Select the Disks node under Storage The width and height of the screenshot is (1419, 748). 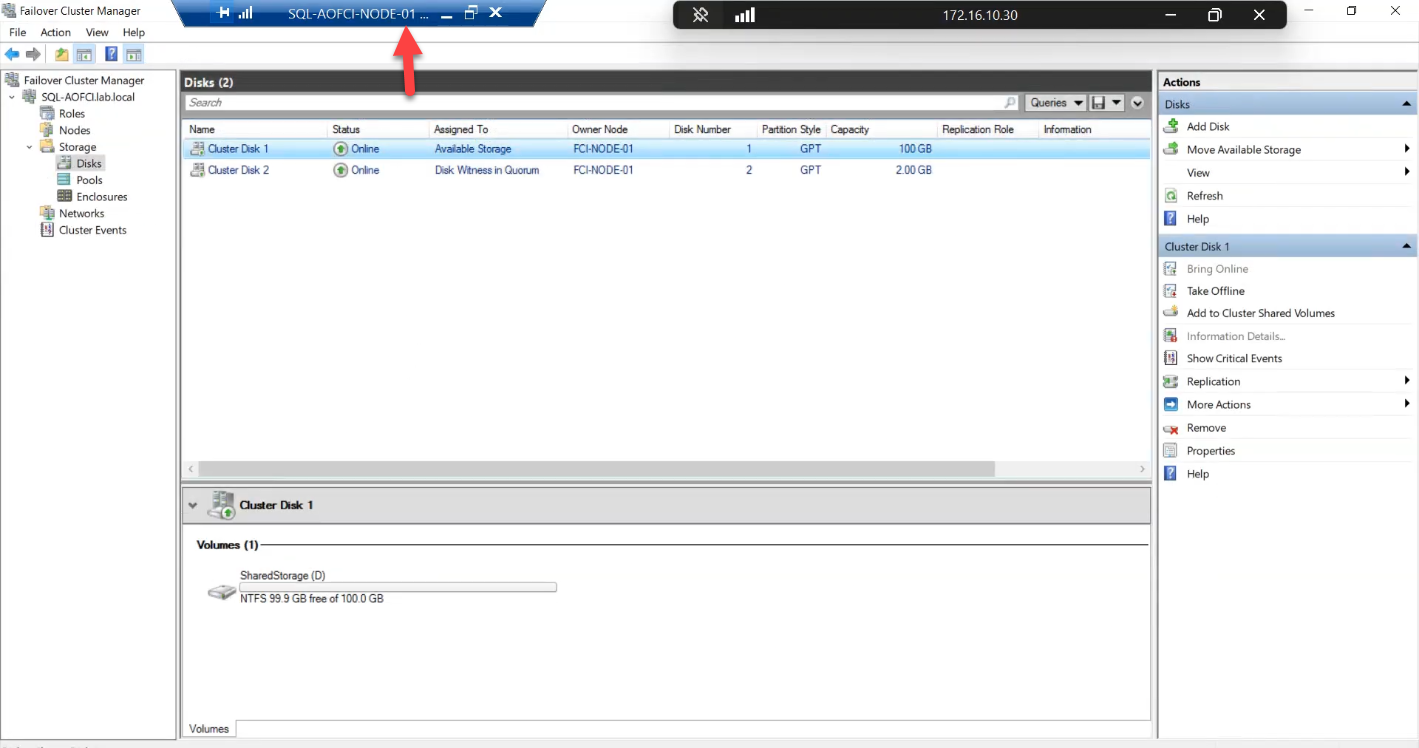pos(89,163)
